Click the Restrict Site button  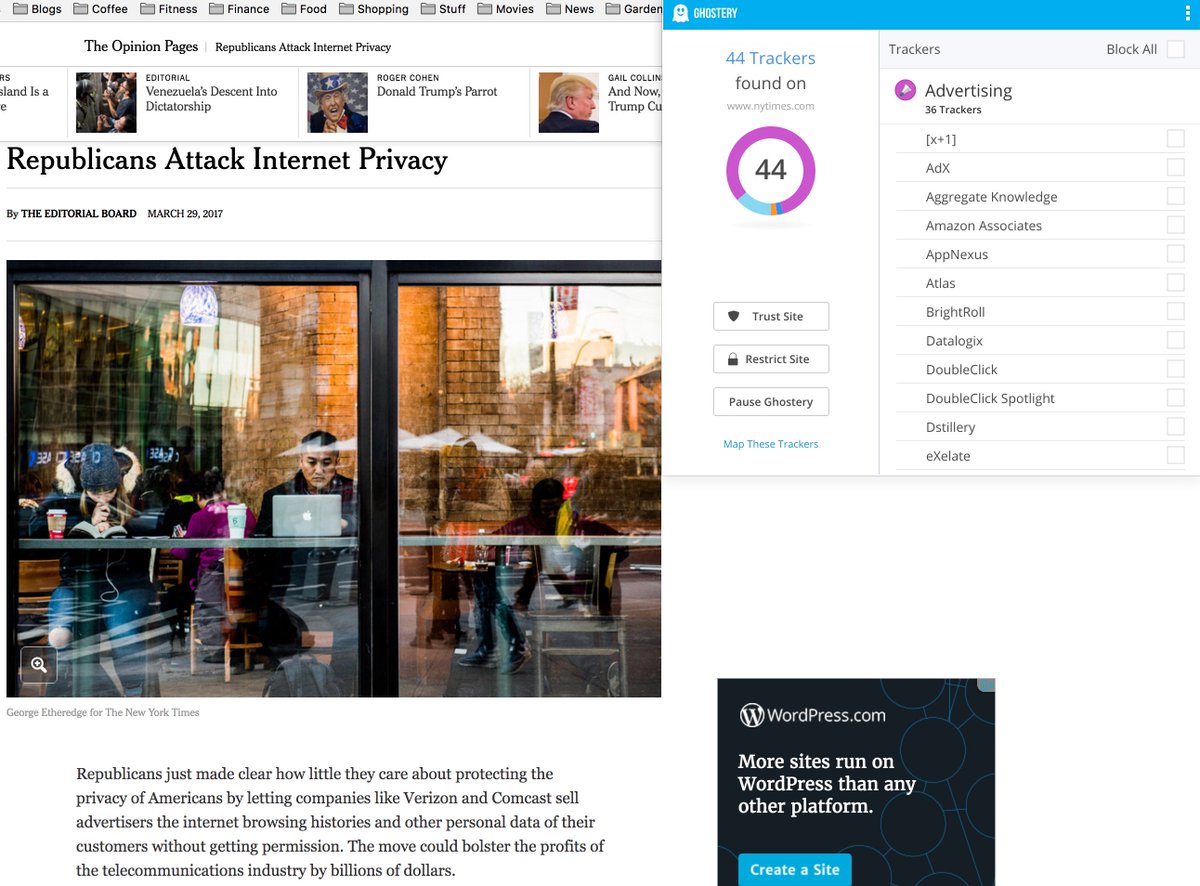tap(771, 359)
